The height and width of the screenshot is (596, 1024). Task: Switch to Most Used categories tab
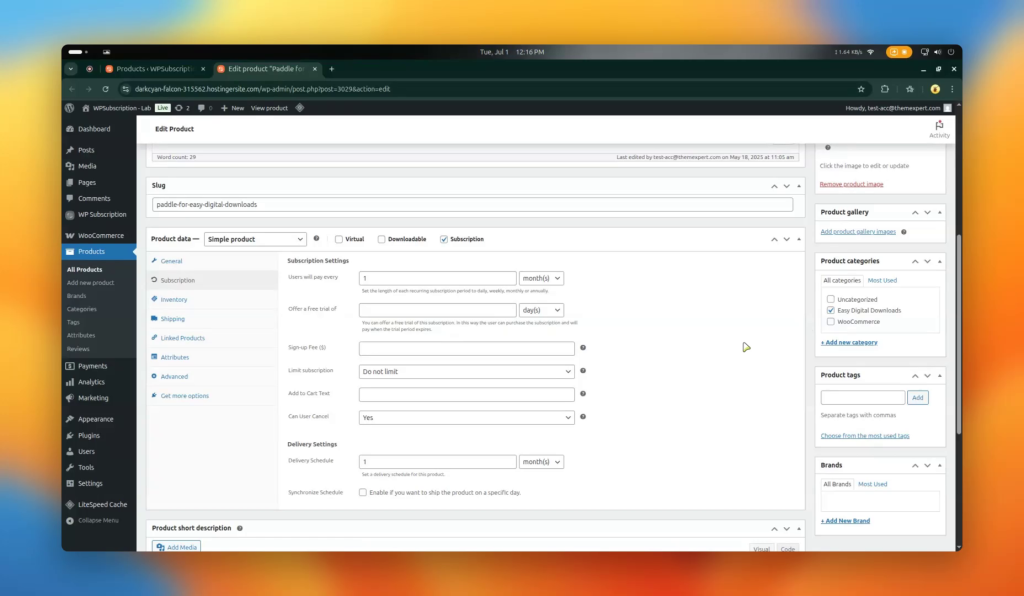pyautogui.click(x=882, y=281)
